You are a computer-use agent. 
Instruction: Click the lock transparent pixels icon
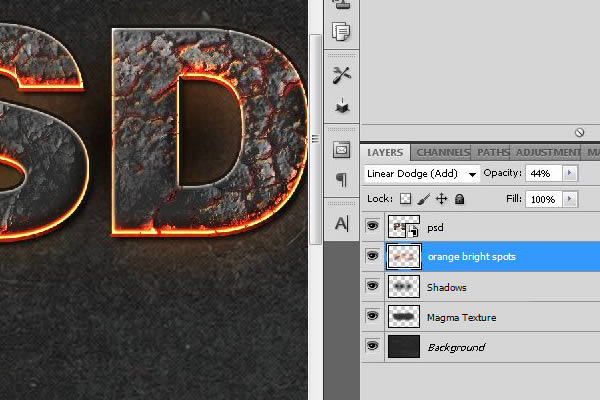pyautogui.click(x=405, y=199)
